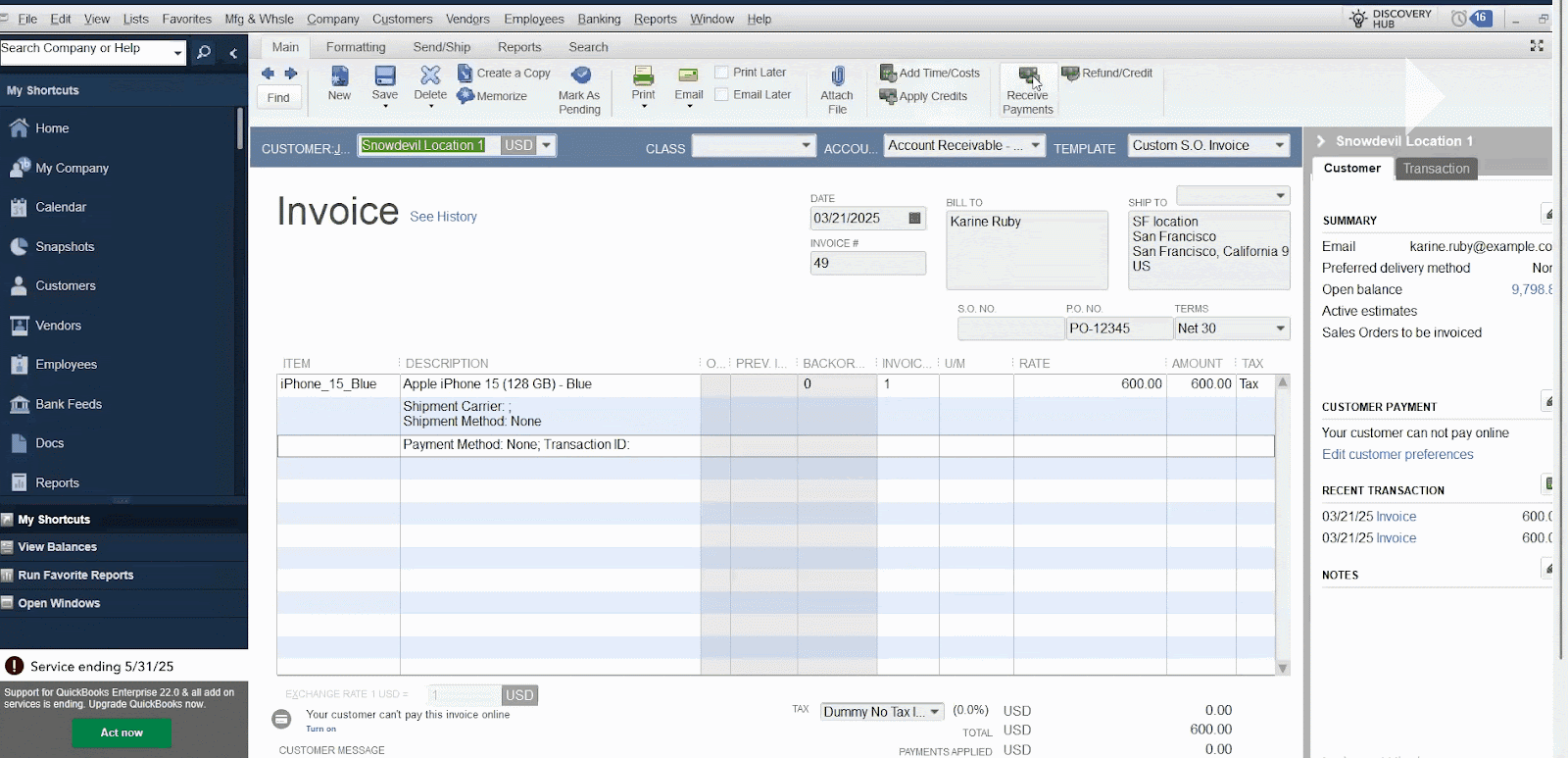Screen dimensions: 1568x758
Task: Click the Print icon in toolbar
Action: [643, 76]
